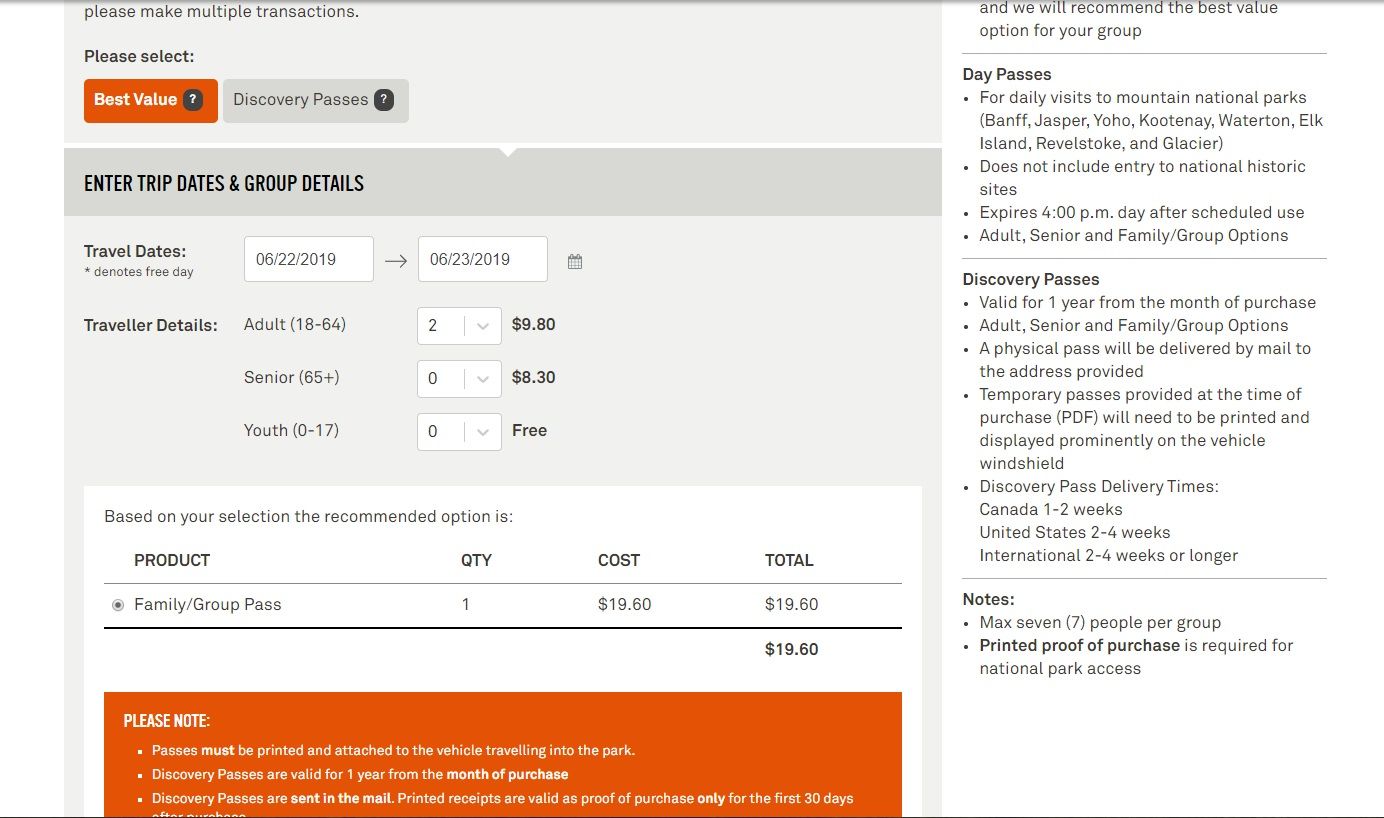
Task: Click the Youth quantity value 0
Action: click(x=434, y=432)
